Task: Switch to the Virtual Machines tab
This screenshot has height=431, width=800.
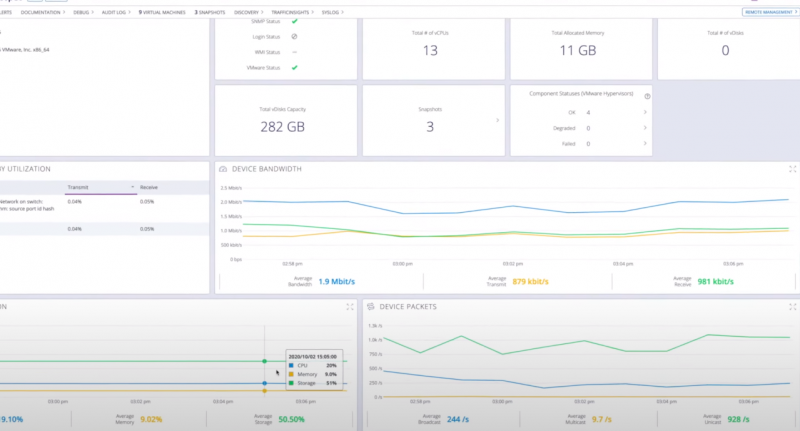Action: [161, 12]
